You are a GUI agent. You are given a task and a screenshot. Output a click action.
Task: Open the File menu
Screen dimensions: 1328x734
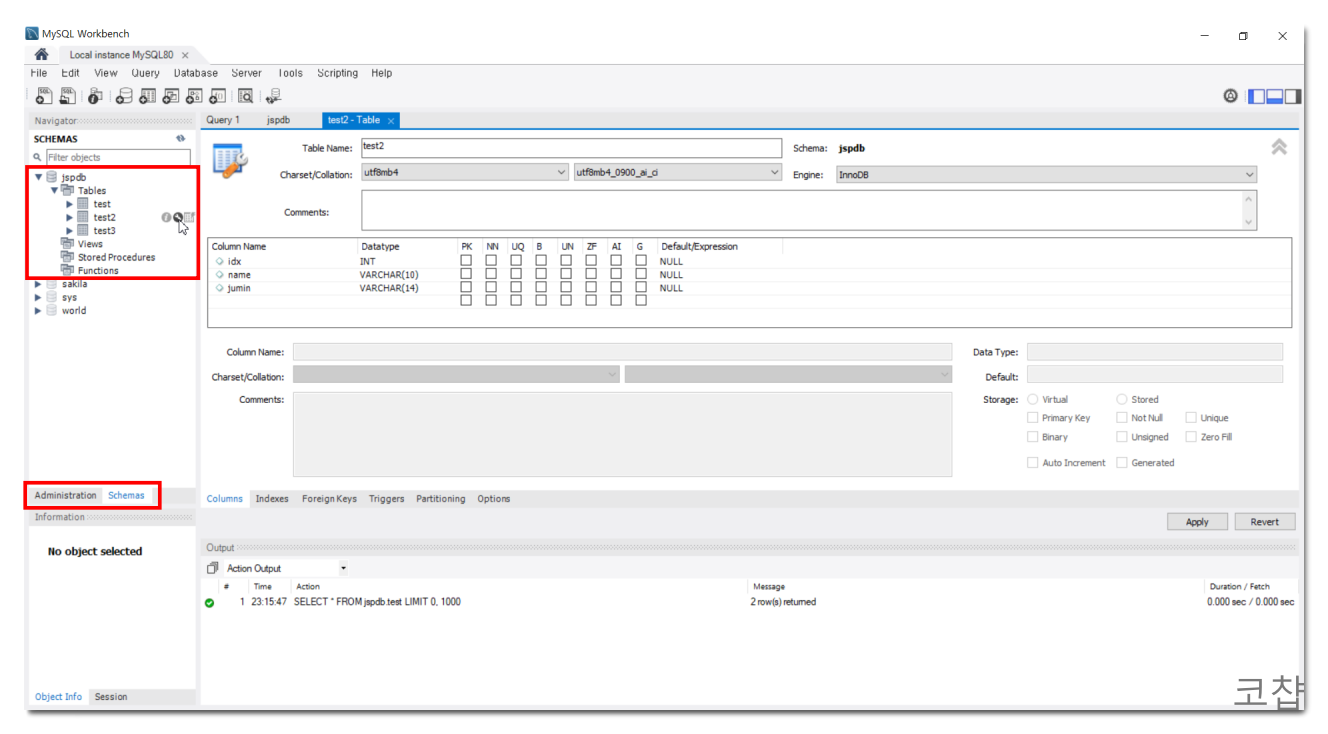[39, 73]
